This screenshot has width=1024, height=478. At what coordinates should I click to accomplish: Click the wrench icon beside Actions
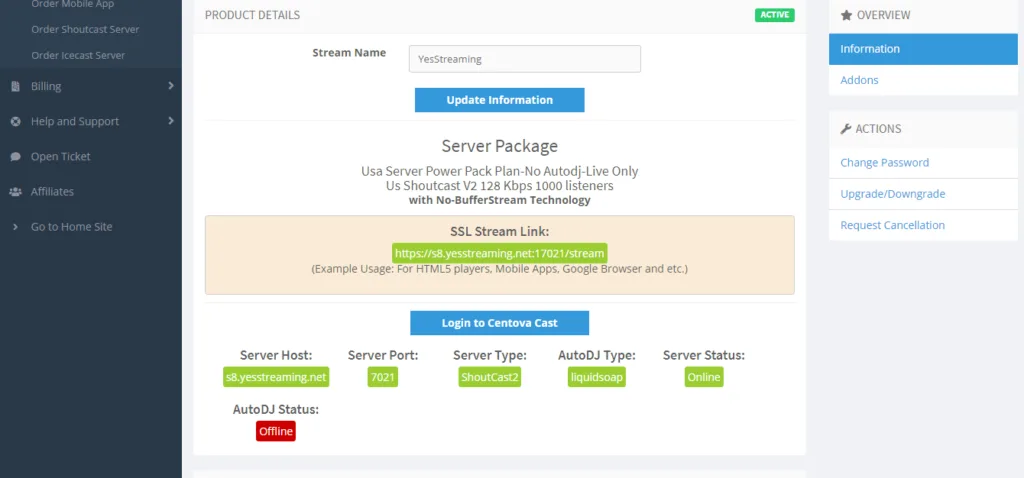(846, 129)
